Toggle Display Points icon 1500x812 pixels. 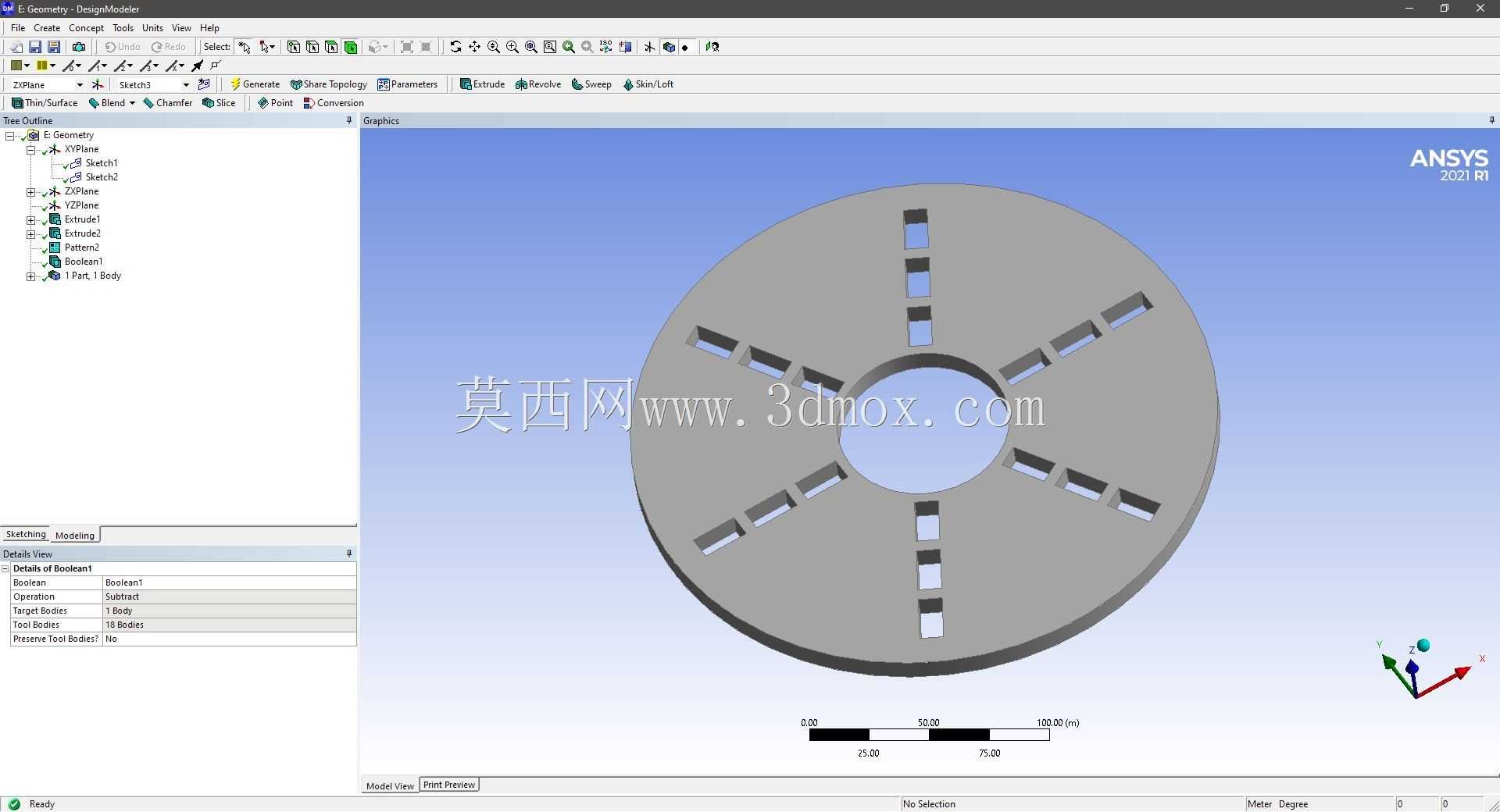click(685, 47)
